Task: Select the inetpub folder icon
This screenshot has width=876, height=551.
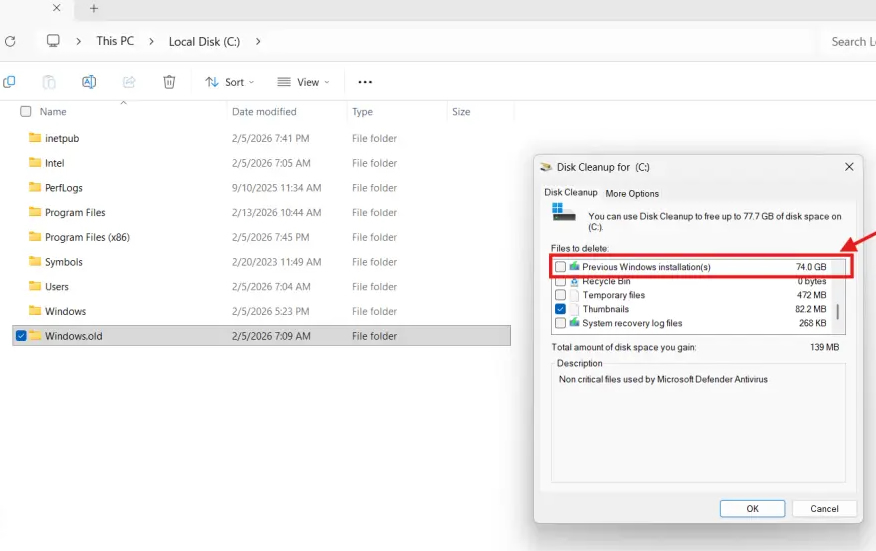Action: pos(35,137)
